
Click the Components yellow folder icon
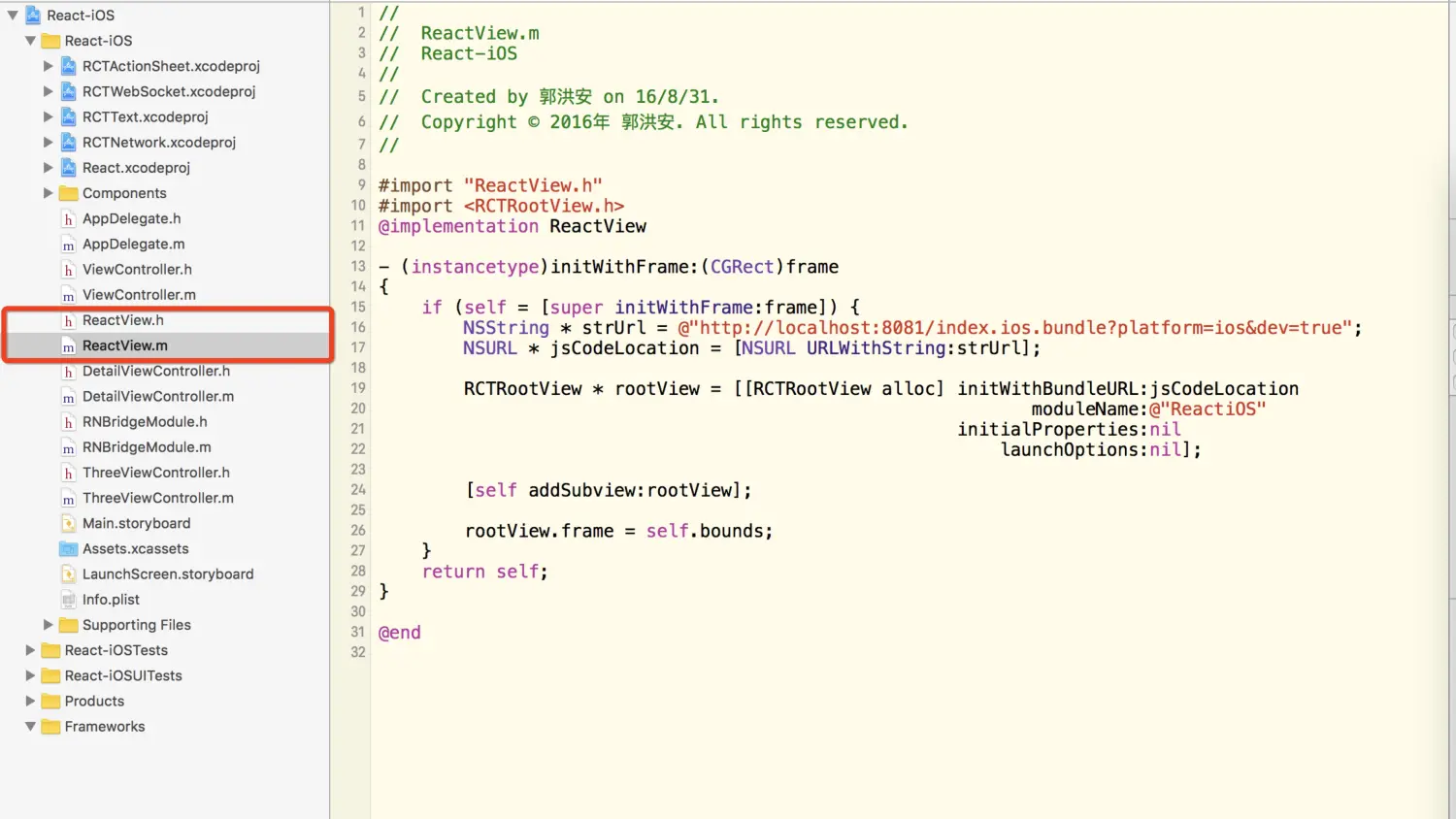click(x=68, y=193)
